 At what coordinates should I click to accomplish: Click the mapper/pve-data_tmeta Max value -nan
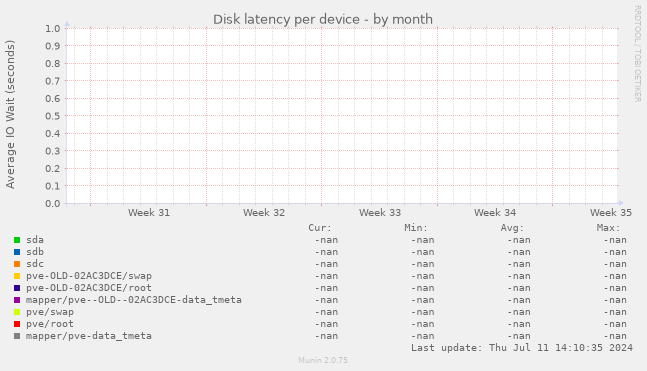[x=615, y=336]
